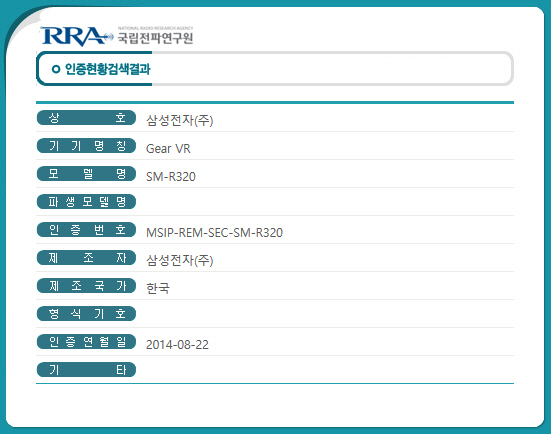
Task: Select the 상호 label pill
Action: coord(86,117)
